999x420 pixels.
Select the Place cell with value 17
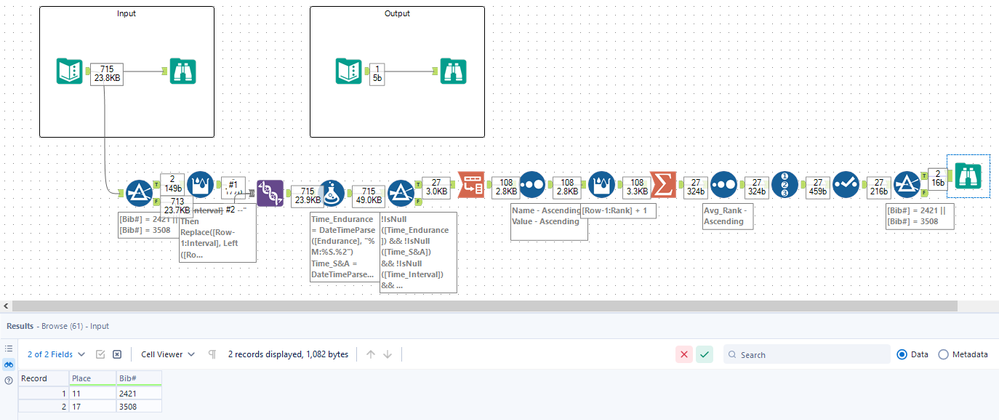pos(92,407)
